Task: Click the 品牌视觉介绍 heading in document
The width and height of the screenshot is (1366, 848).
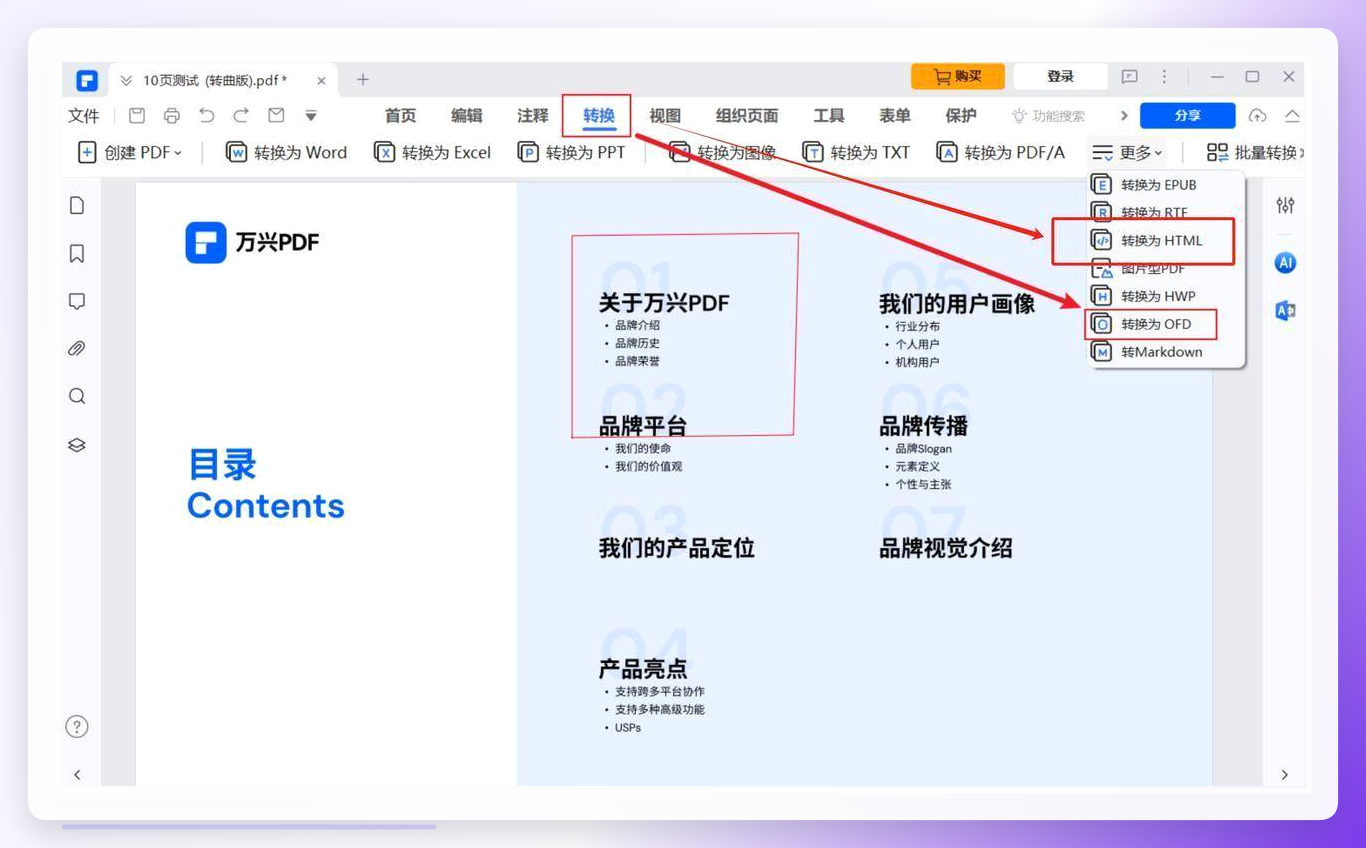Action: 946,548
